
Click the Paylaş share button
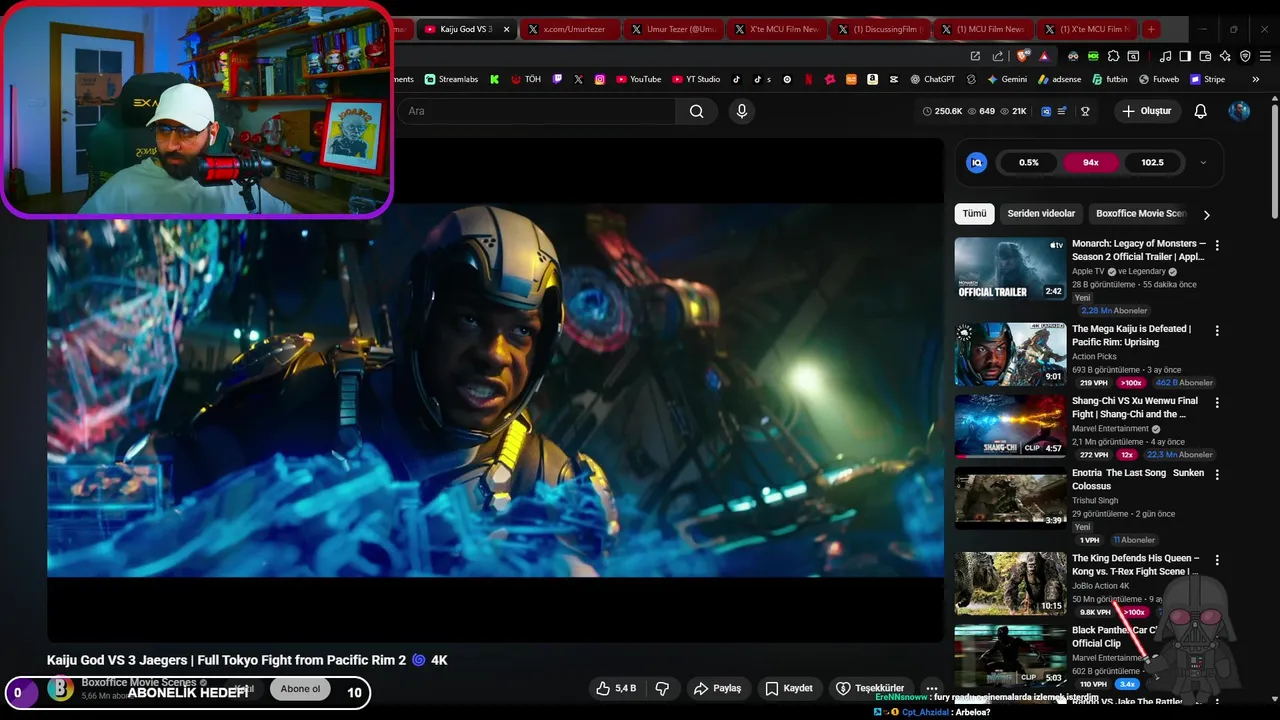pos(718,688)
